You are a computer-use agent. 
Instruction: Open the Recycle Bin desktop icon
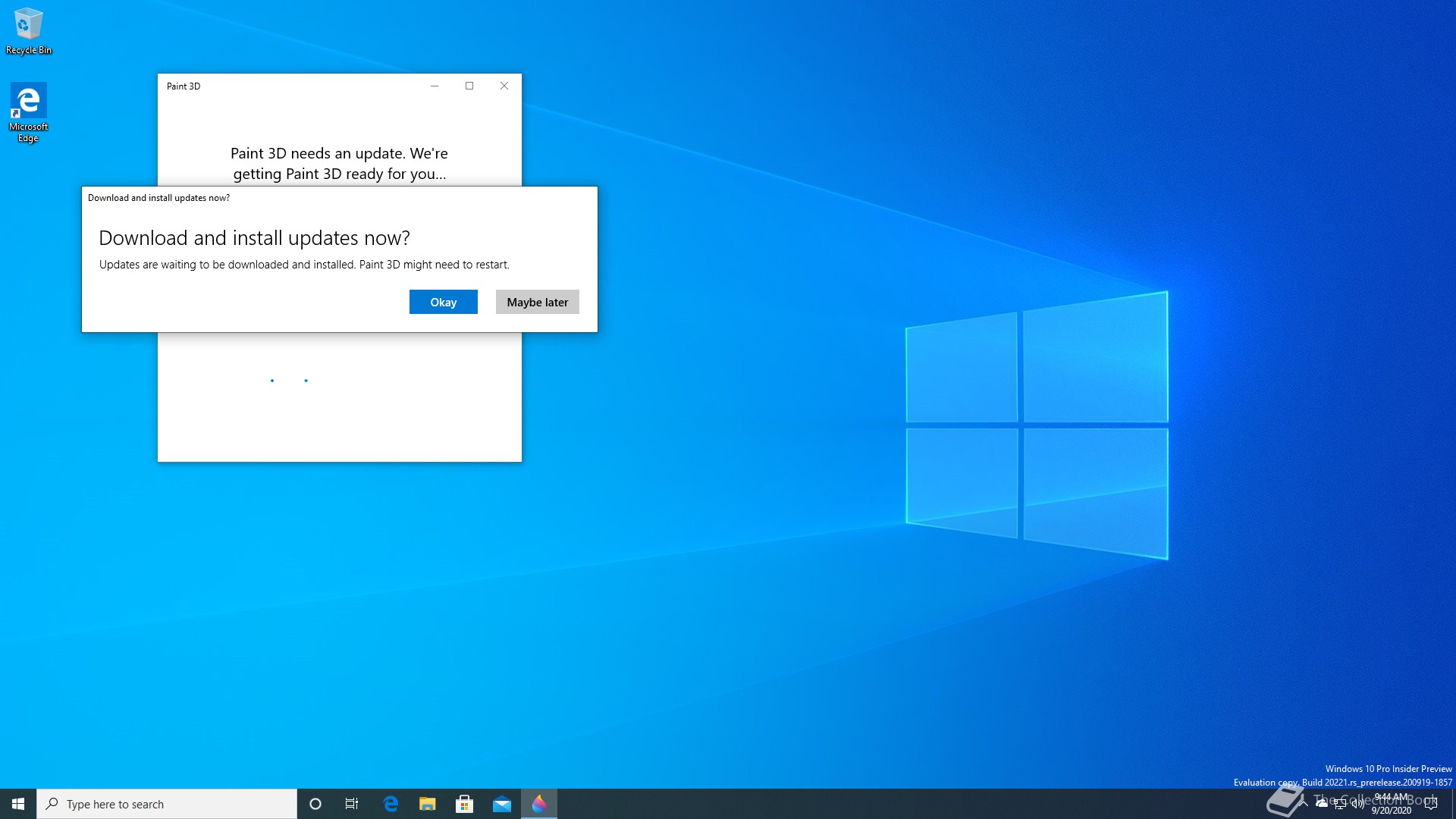tap(29, 31)
